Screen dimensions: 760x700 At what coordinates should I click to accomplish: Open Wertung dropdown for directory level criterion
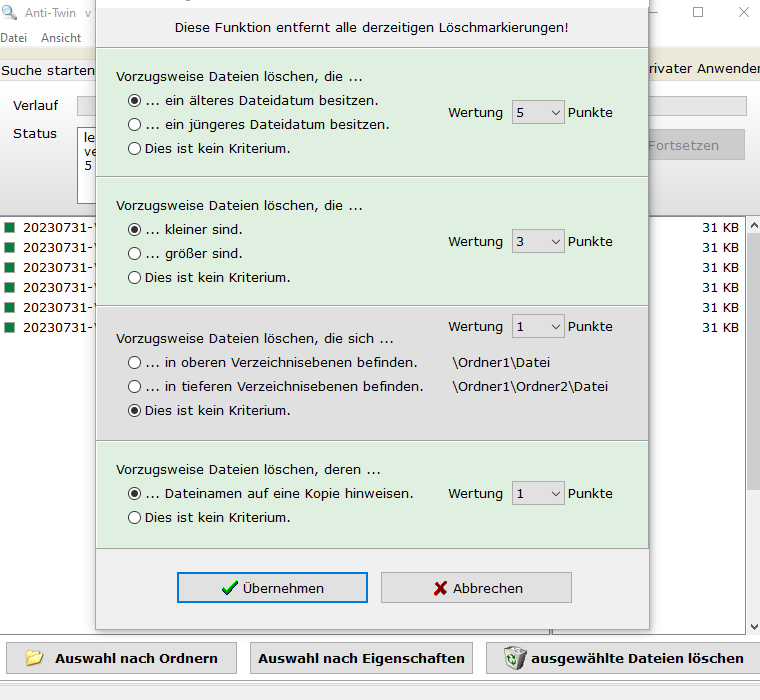click(538, 326)
